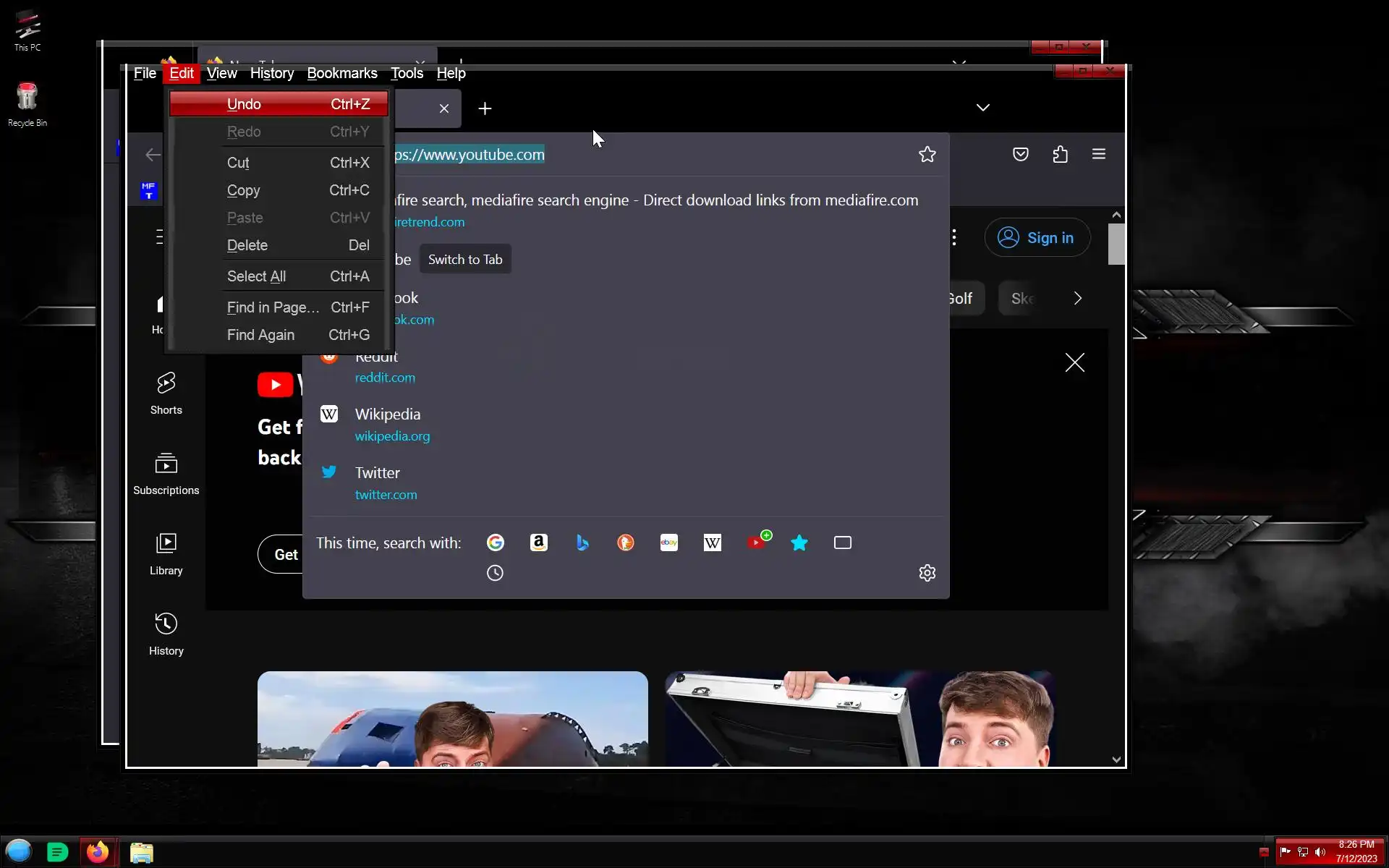
Task: Open the Bookmarks menu in the menu bar
Action: (341, 73)
